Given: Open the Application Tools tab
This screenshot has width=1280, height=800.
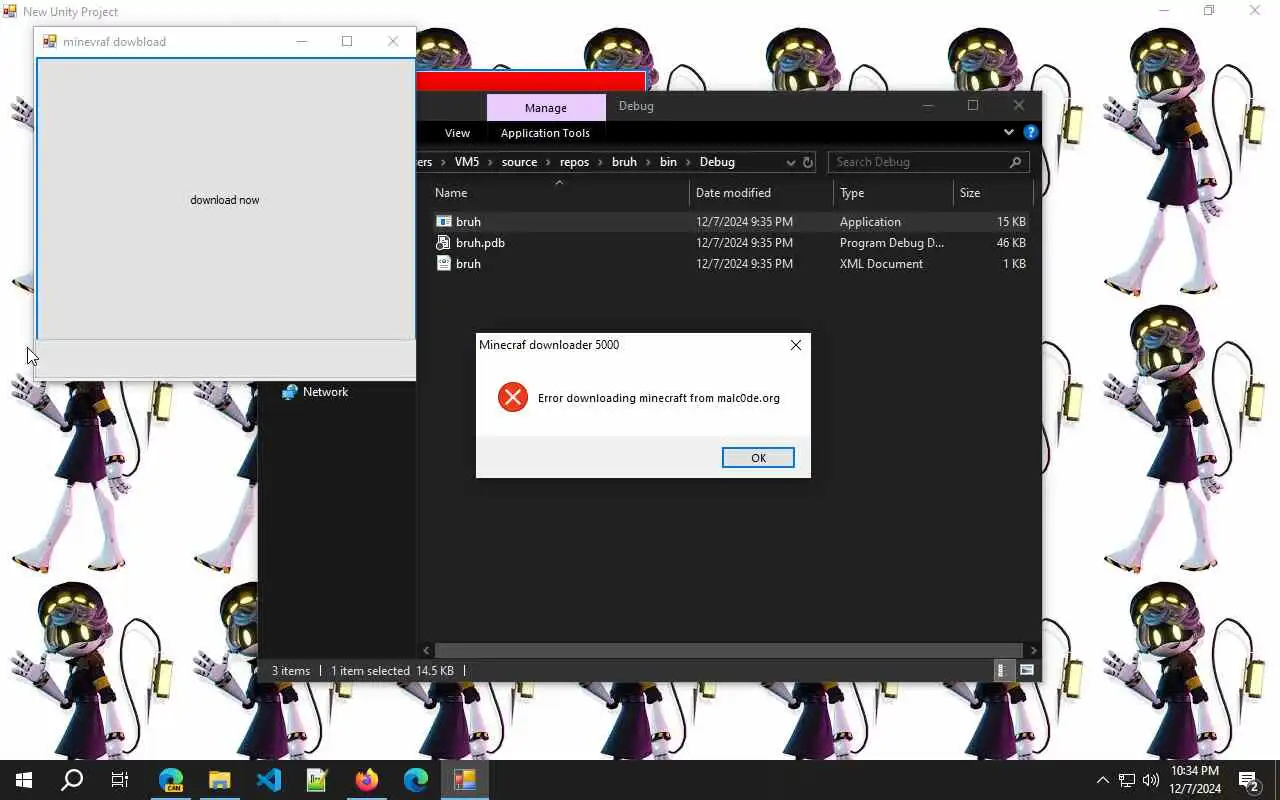Looking at the screenshot, I should [545, 133].
